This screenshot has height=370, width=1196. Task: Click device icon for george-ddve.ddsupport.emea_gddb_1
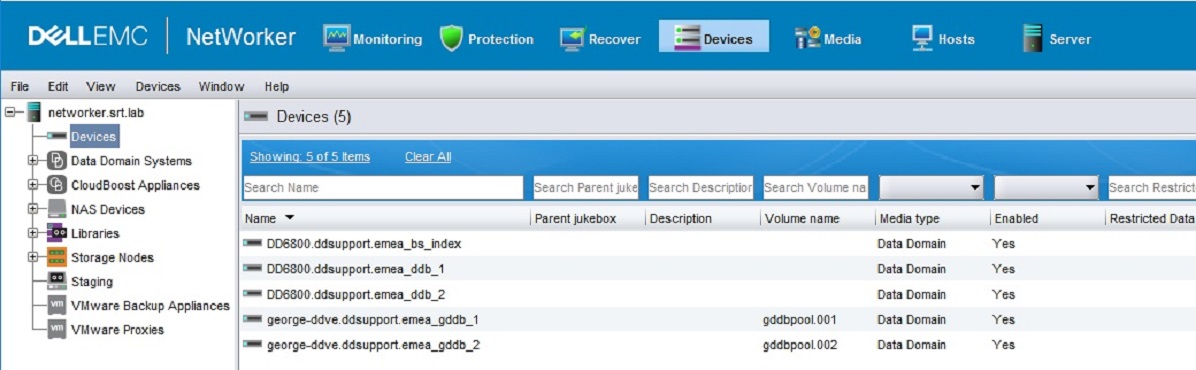[x=252, y=319]
